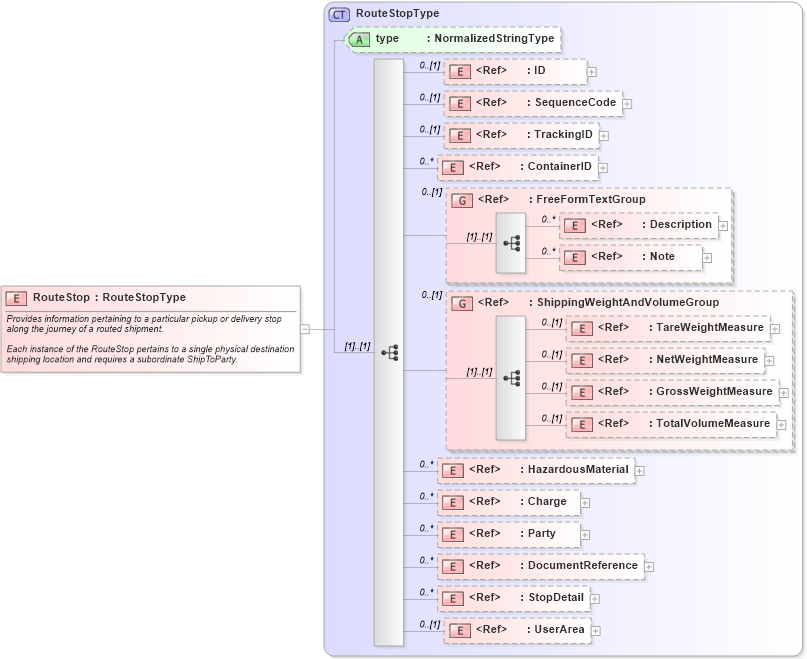Click the E icon beside HazardousMaterial
The width and height of the screenshot is (807, 659).
coord(453,470)
